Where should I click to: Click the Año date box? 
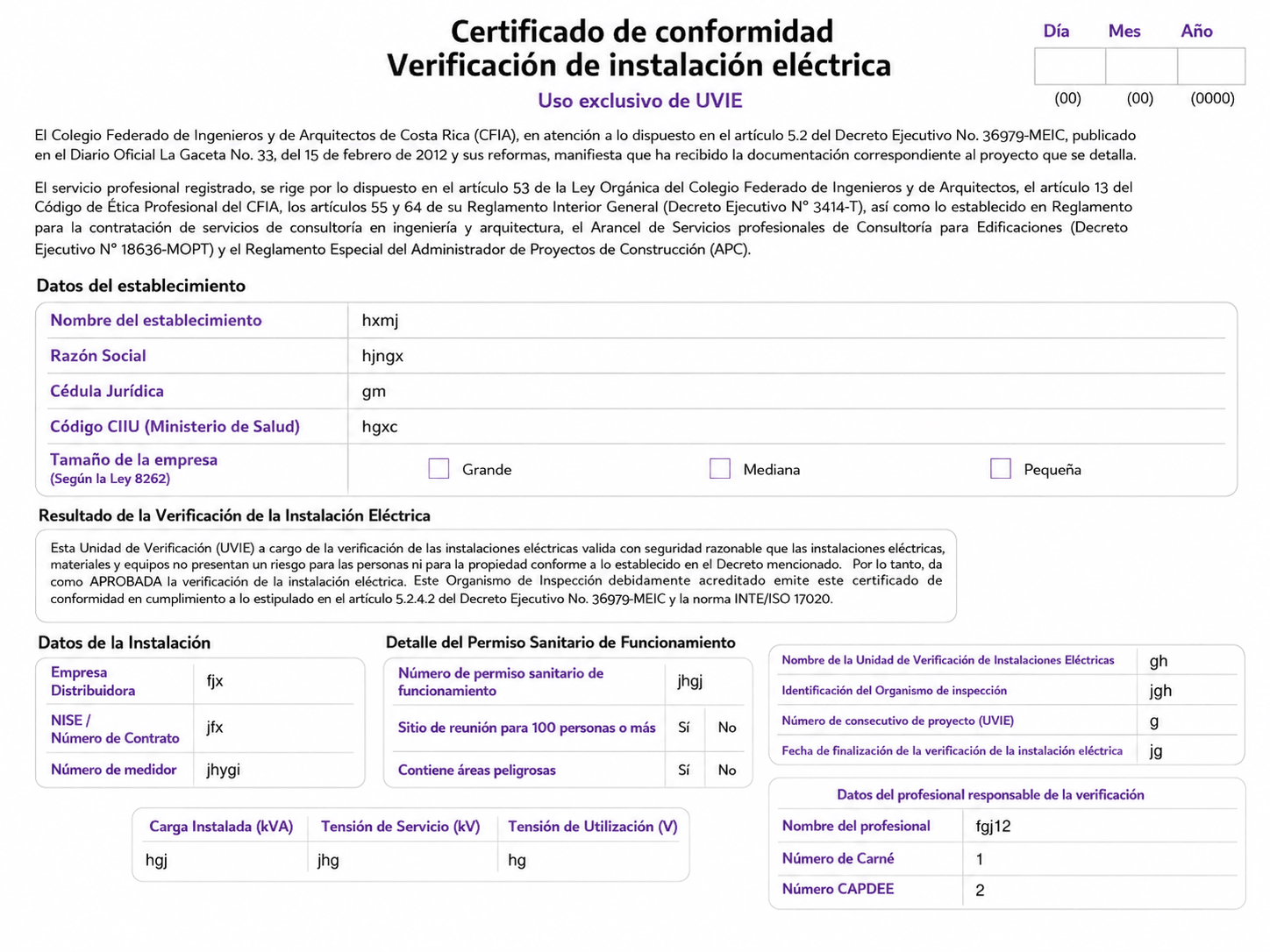[x=1211, y=67]
